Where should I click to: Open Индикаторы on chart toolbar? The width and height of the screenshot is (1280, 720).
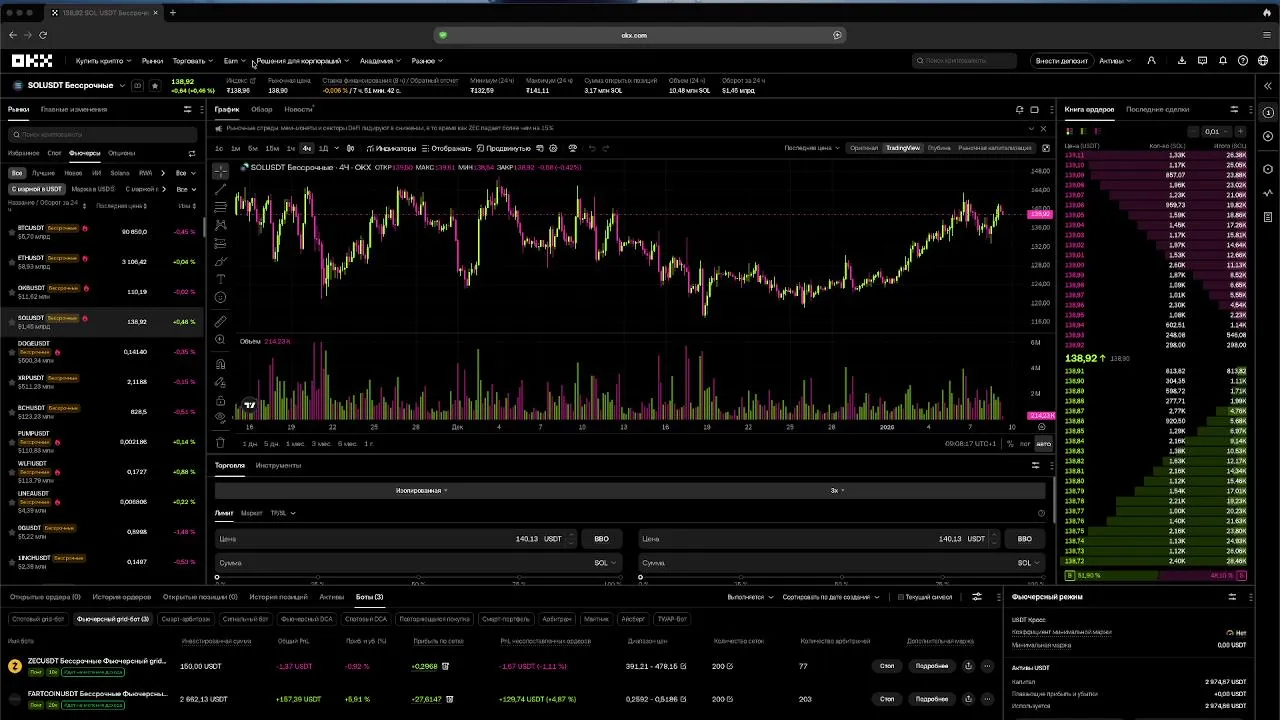(391, 148)
